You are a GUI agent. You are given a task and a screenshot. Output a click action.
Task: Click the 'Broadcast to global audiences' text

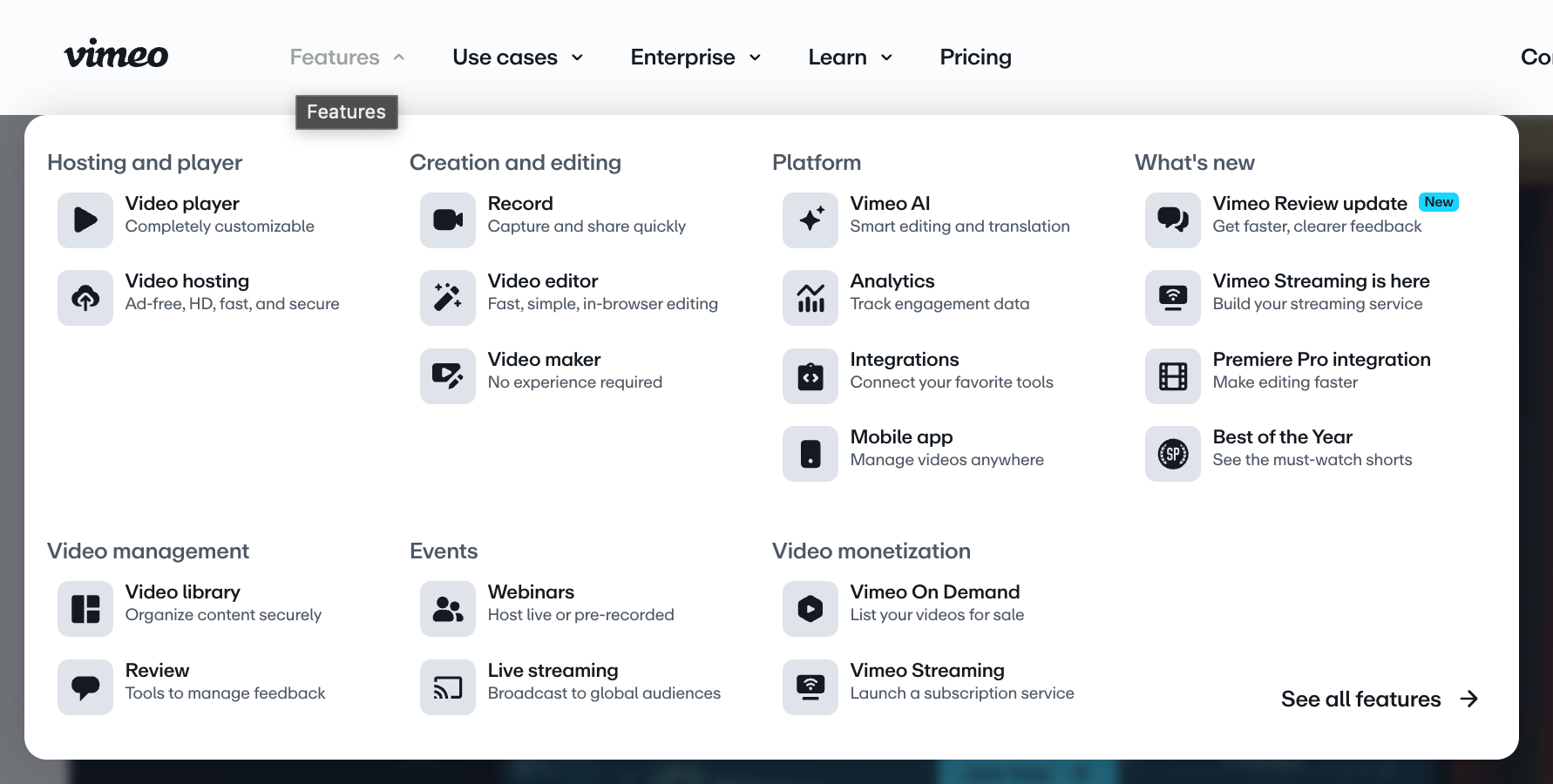[604, 693]
